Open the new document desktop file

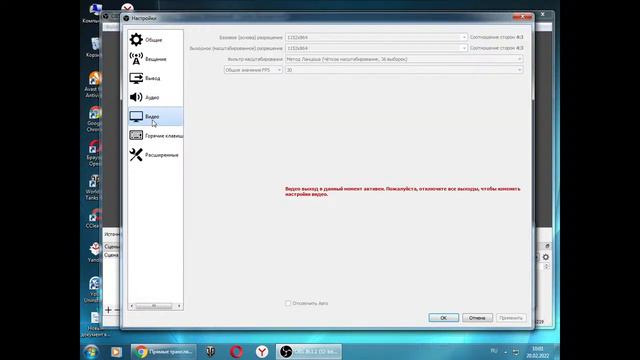95,324
